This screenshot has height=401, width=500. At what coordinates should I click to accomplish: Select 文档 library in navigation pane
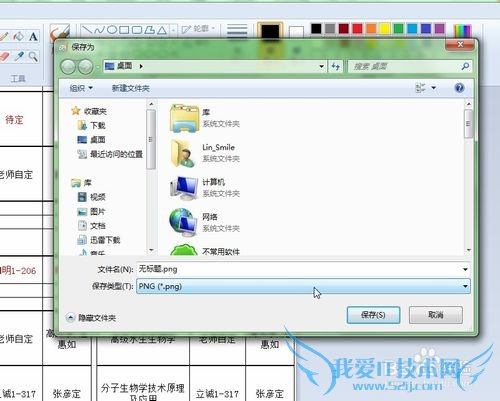(x=91, y=226)
